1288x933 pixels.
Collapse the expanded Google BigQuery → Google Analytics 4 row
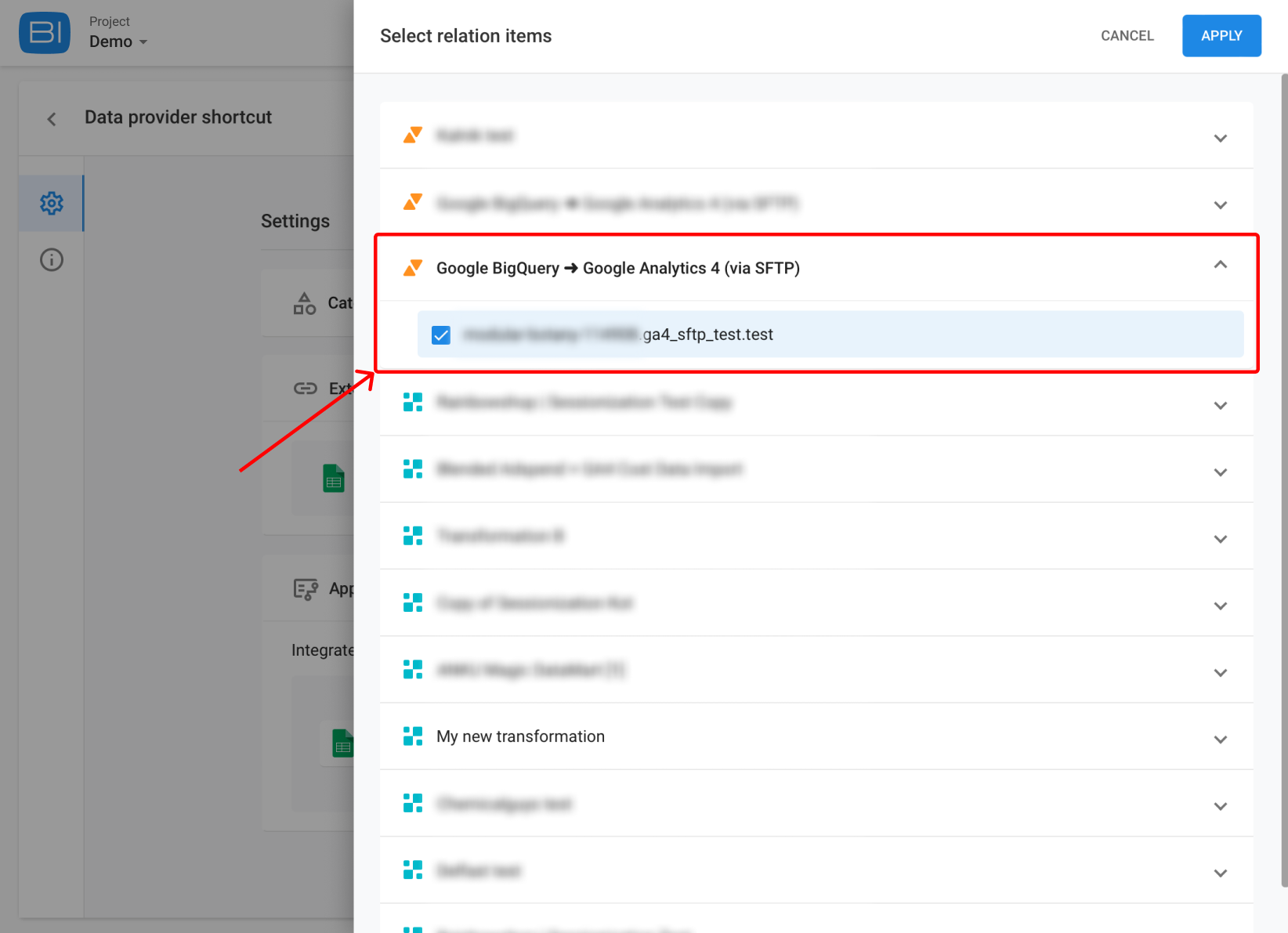[x=1220, y=265]
